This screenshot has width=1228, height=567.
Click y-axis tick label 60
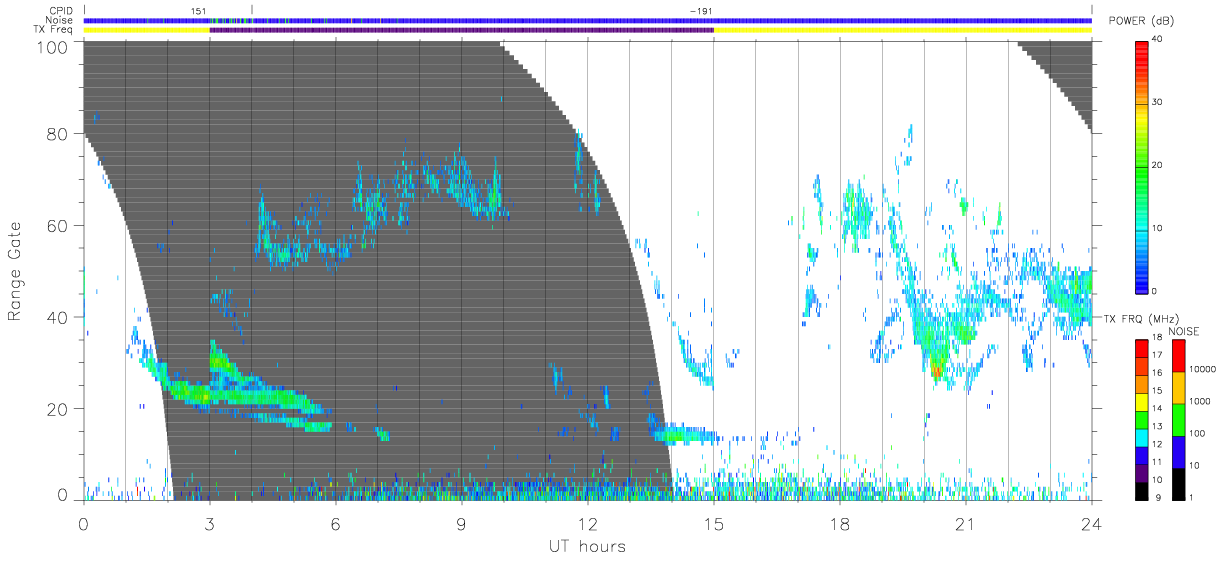(x=58, y=225)
